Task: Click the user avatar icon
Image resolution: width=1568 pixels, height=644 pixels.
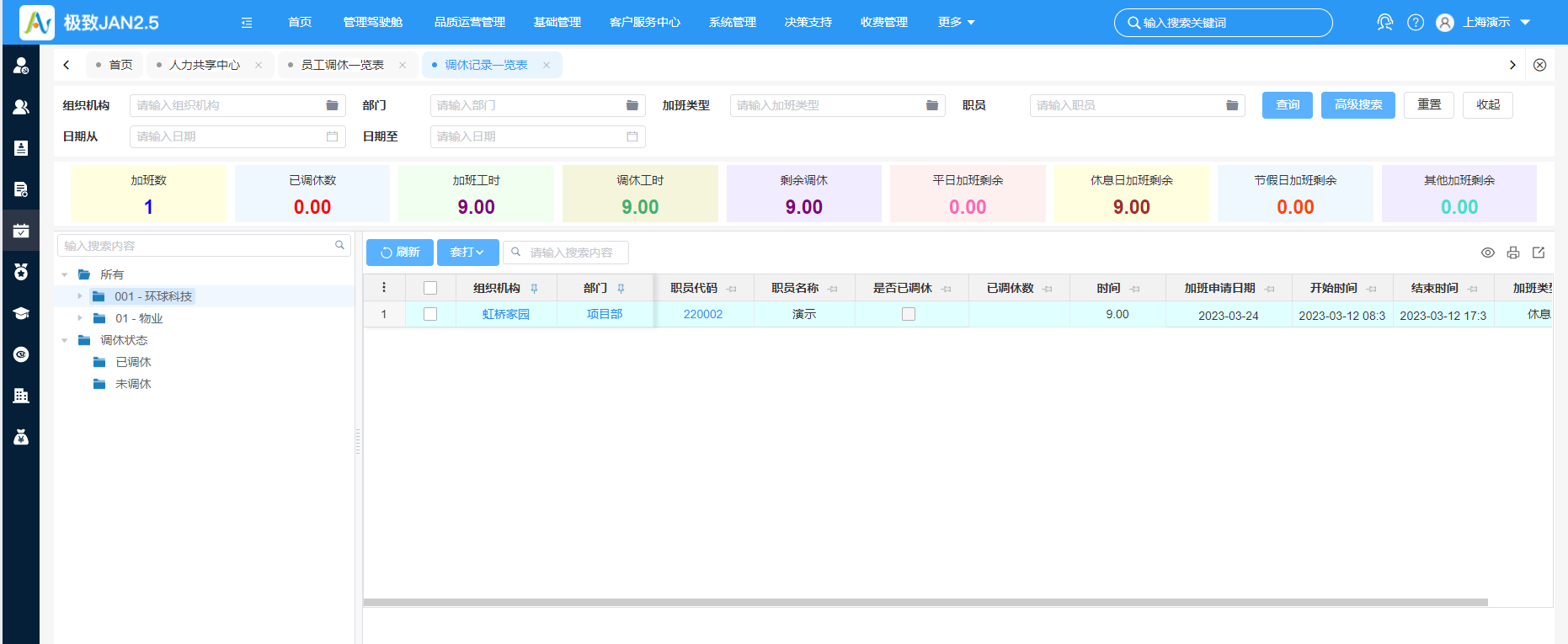Action: 1445,23
